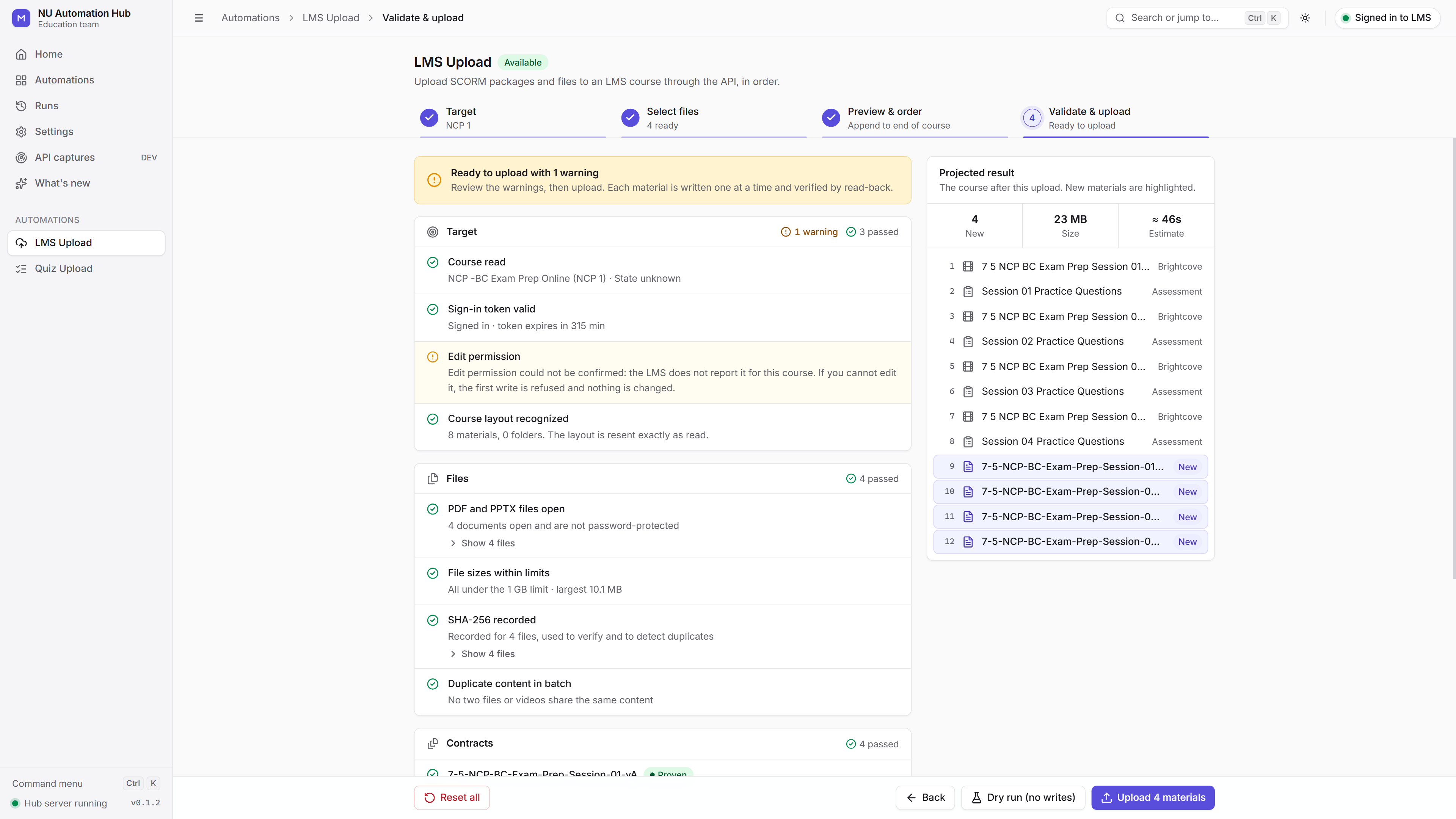Start the Dry run (no writes)
Image resolution: width=1456 pixels, height=819 pixels.
tap(1023, 797)
